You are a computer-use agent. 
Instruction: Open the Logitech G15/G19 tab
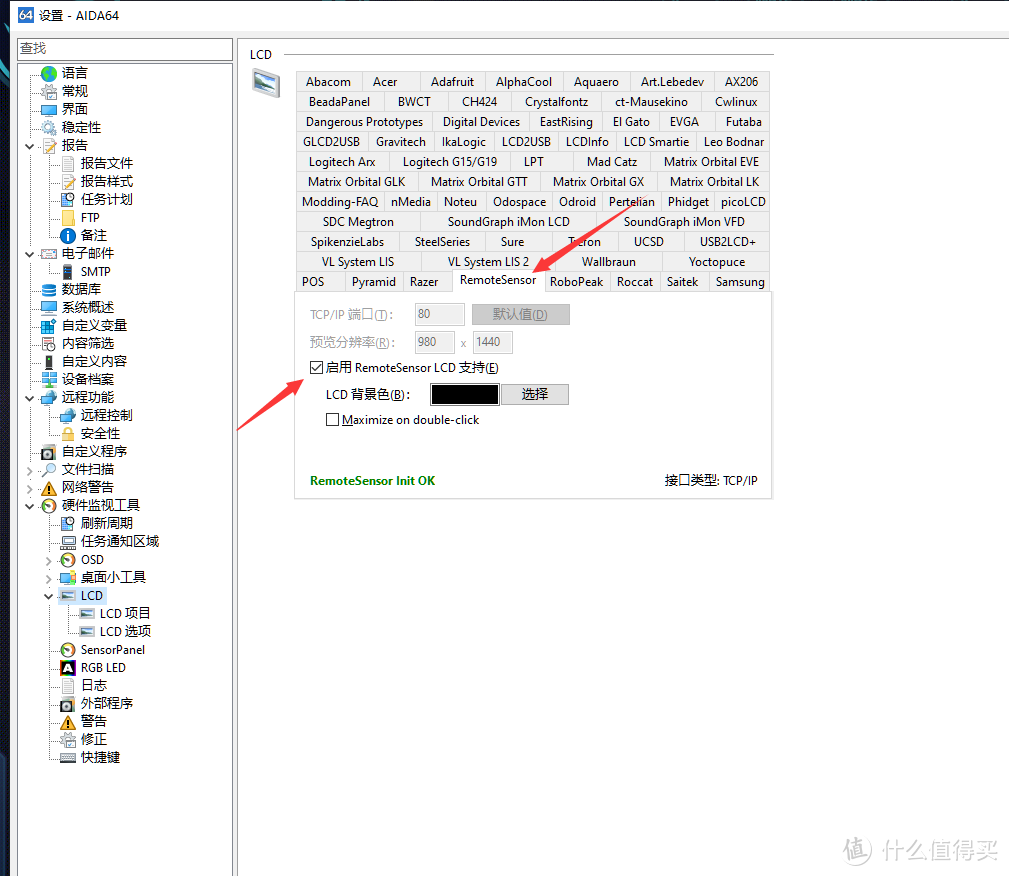click(x=449, y=162)
